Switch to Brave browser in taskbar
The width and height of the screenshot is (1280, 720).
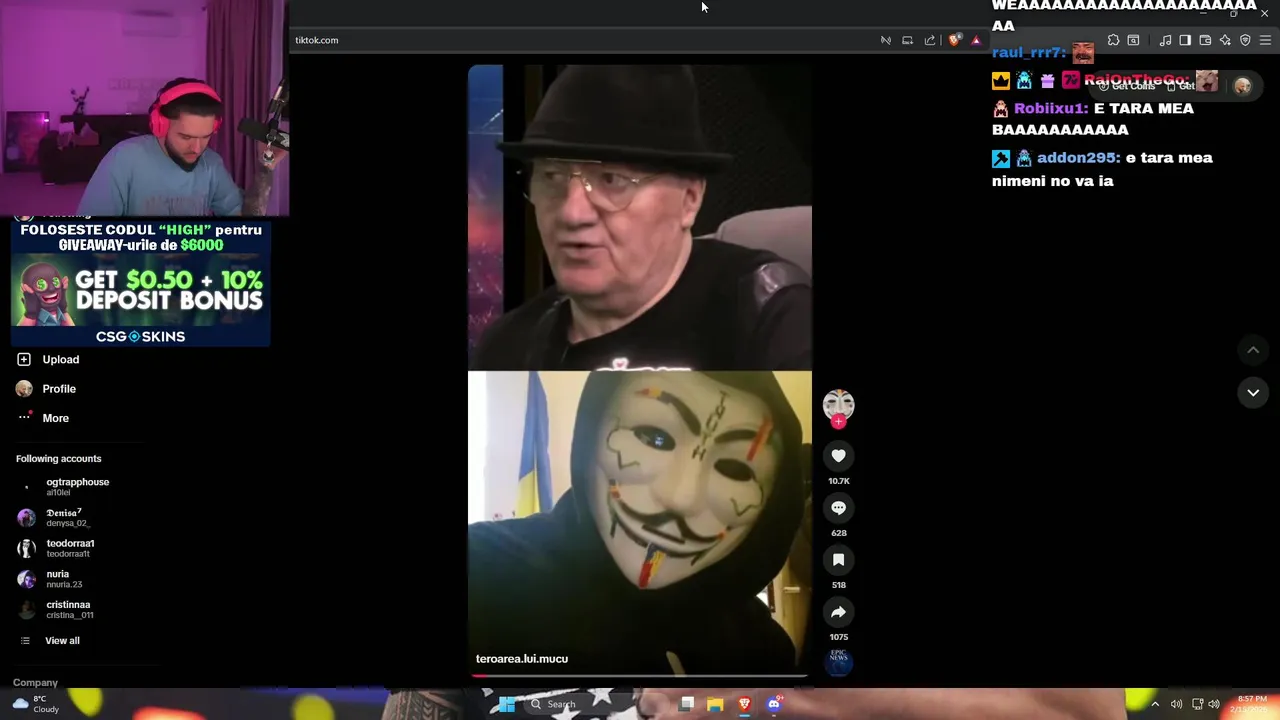pos(744,704)
